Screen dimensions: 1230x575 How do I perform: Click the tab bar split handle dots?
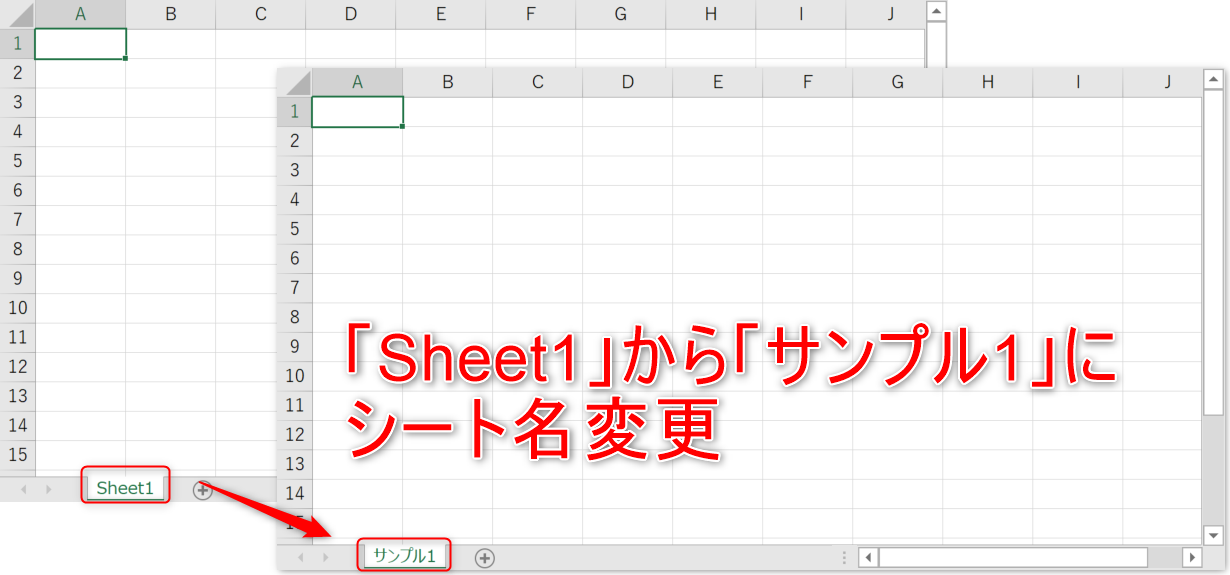click(845, 557)
